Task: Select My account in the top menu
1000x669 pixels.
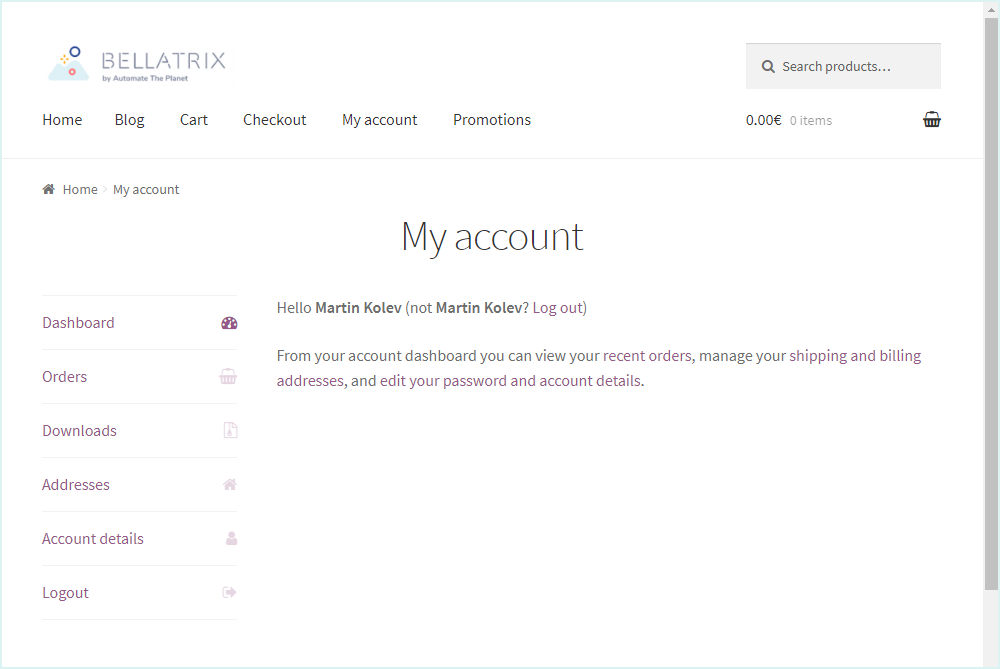Action: (379, 120)
